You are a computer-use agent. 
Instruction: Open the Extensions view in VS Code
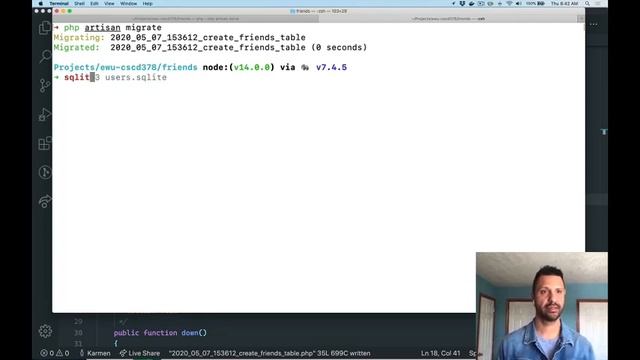[x=44, y=143]
